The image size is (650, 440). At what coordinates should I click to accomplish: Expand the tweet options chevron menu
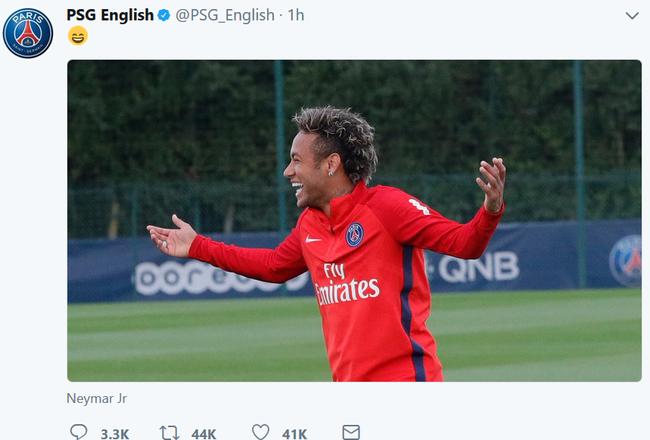coord(632,16)
